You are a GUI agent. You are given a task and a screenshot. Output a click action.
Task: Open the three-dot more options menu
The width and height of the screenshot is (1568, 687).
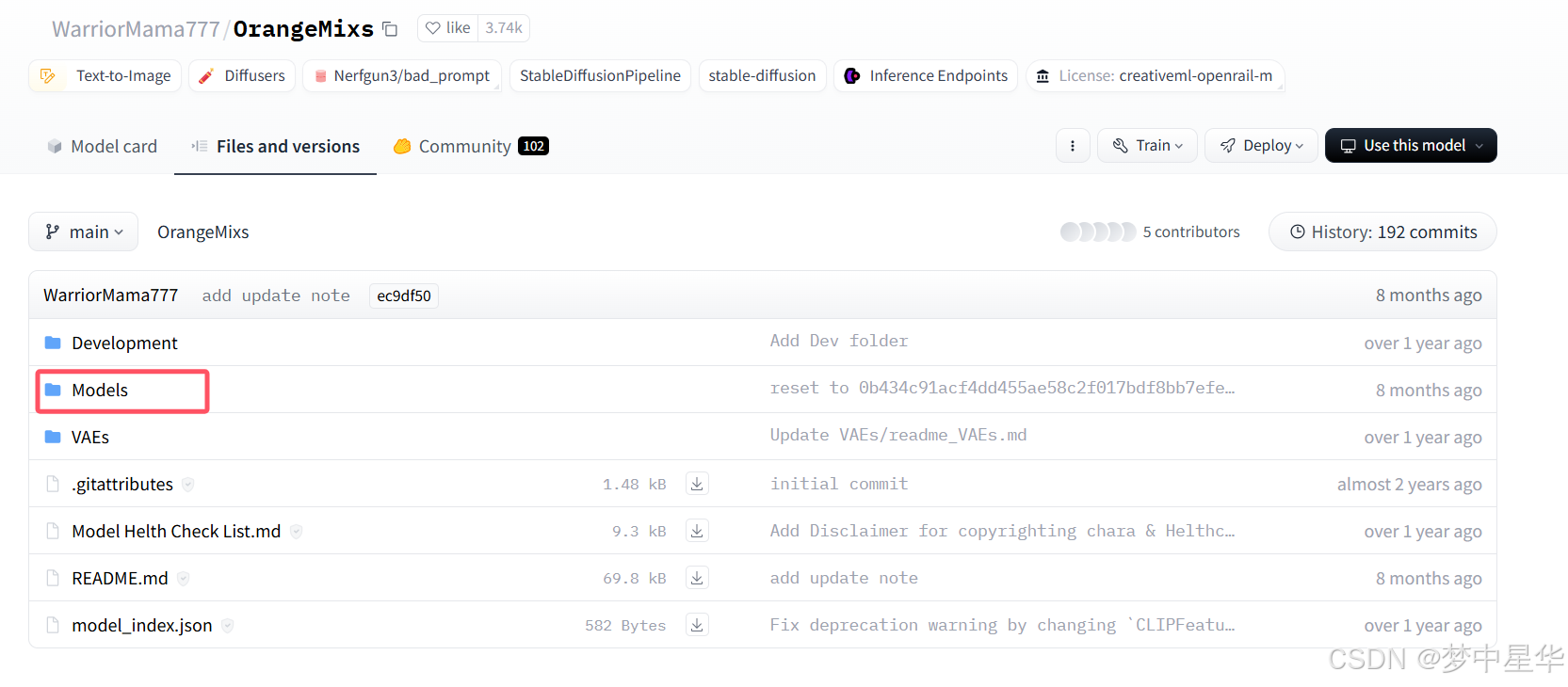(x=1073, y=145)
